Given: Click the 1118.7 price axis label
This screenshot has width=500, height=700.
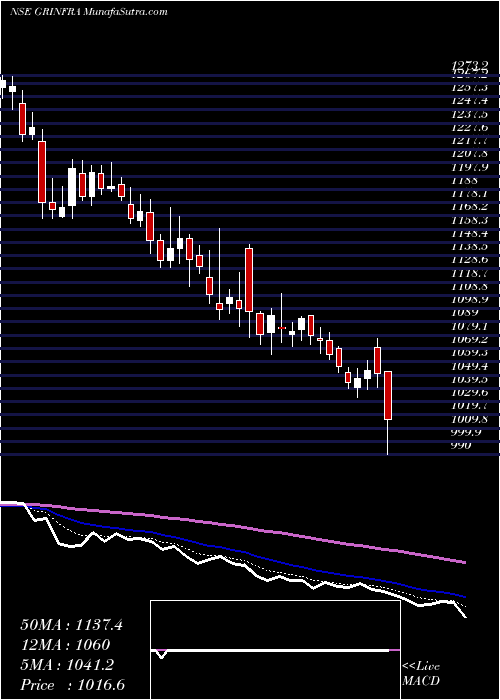Looking at the screenshot, I should tap(470, 273).
